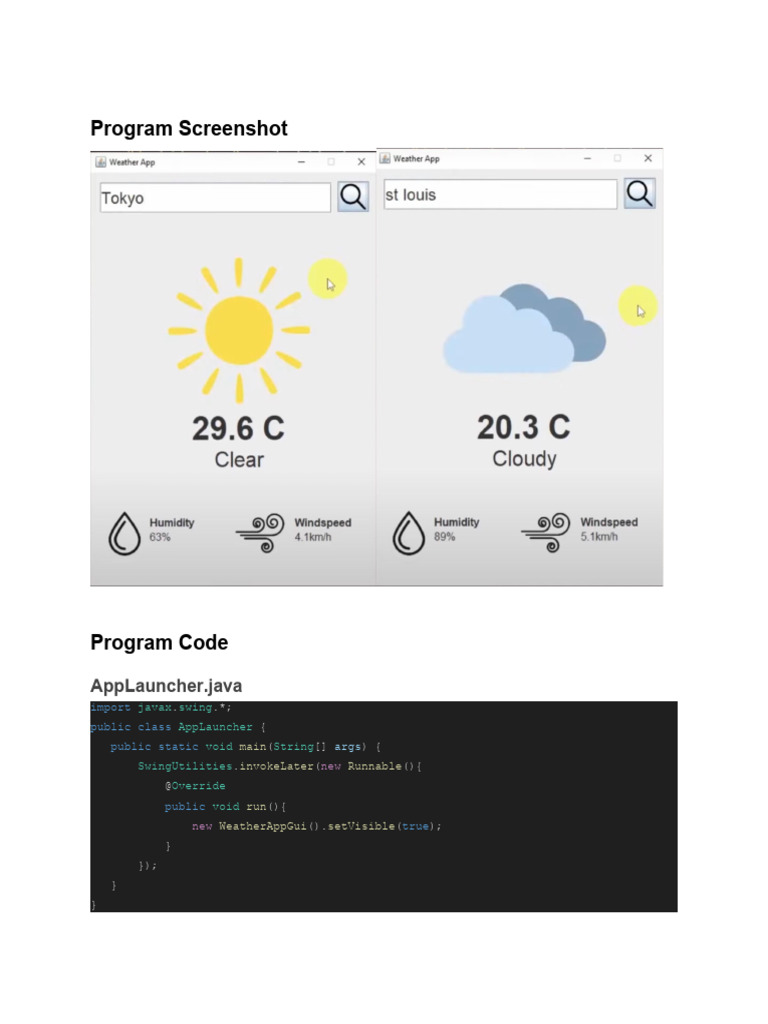Click the search magnifier beside Tokyo field
Viewport: 768px width, 1024px height.
click(353, 197)
